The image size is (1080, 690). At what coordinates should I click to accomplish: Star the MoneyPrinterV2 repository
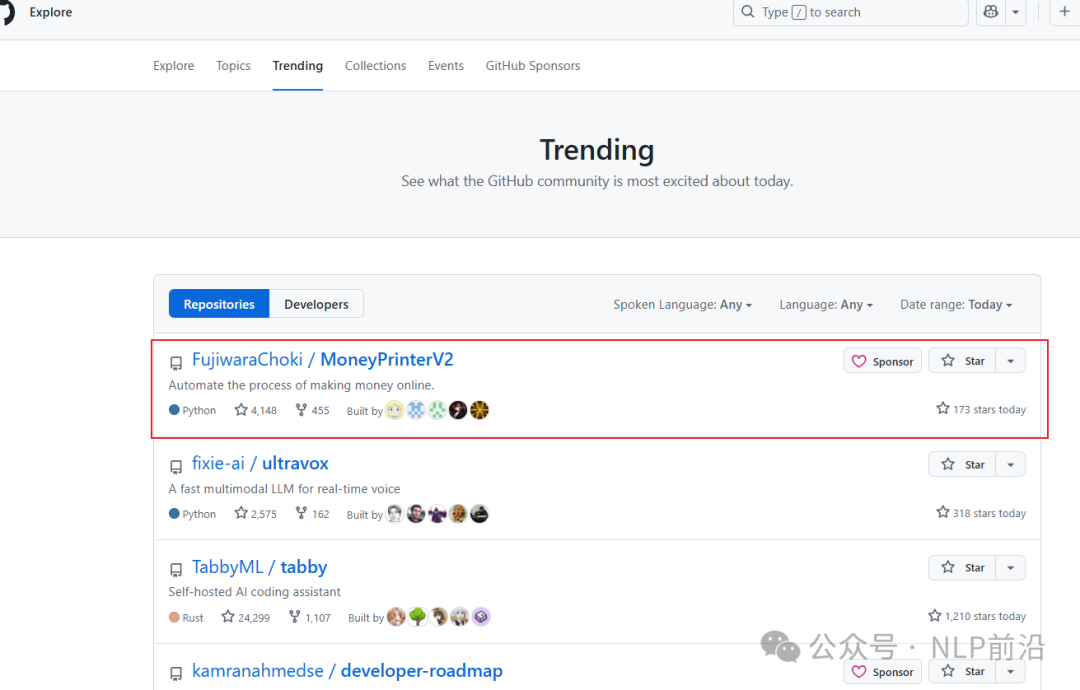(x=963, y=360)
